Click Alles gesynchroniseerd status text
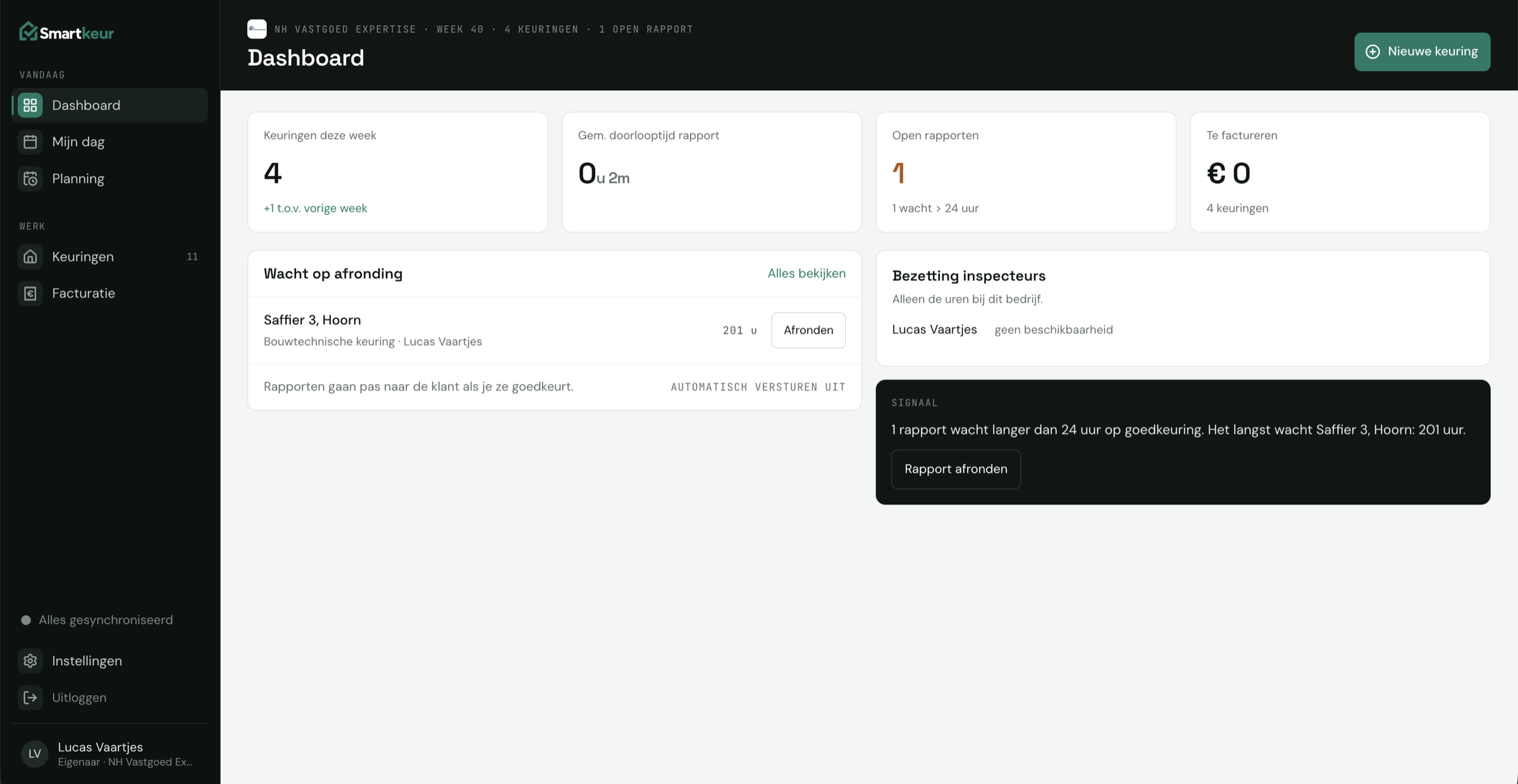 (x=106, y=620)
